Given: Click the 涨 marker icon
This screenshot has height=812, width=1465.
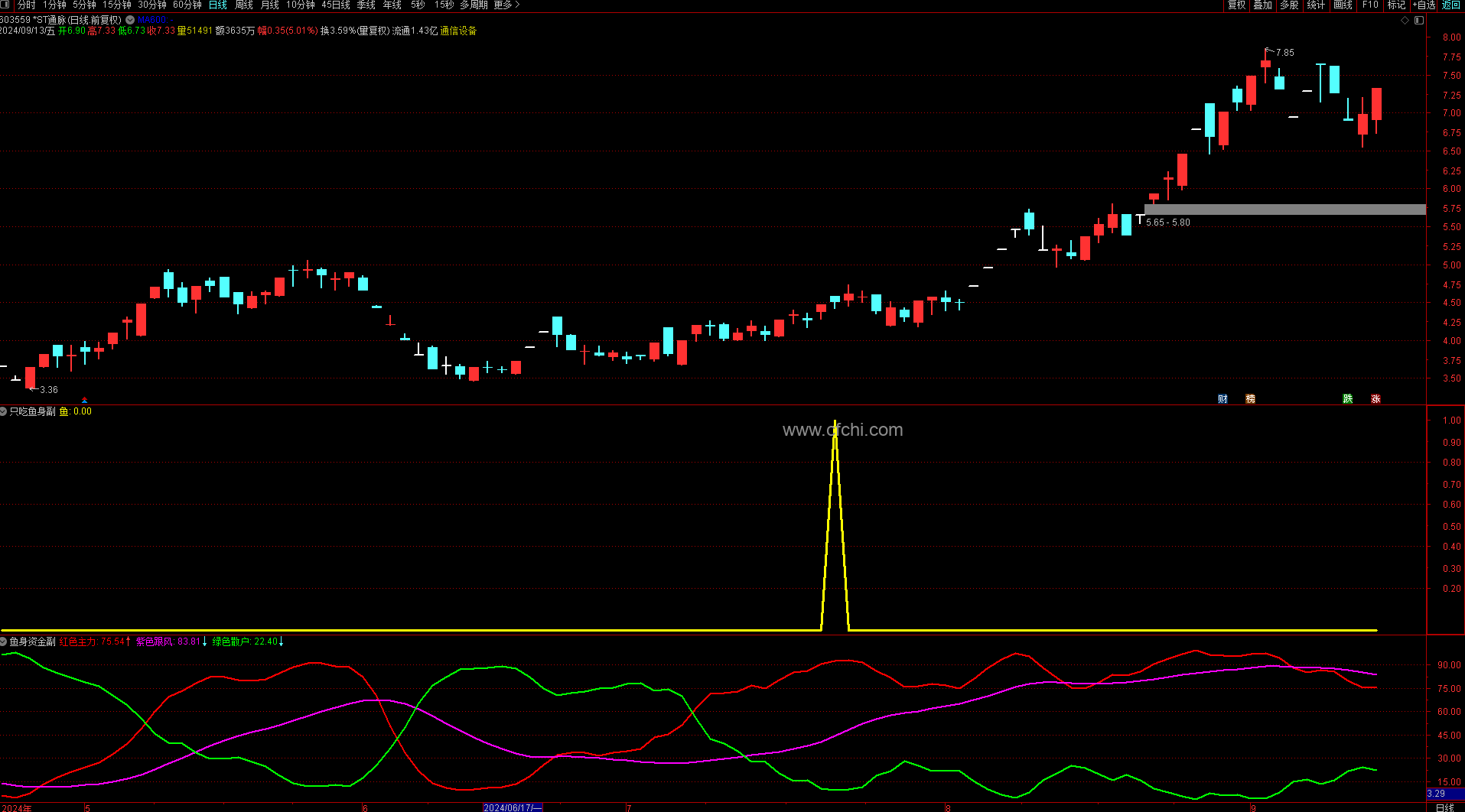Looking at the screenshot, I should pos(1375,399).
